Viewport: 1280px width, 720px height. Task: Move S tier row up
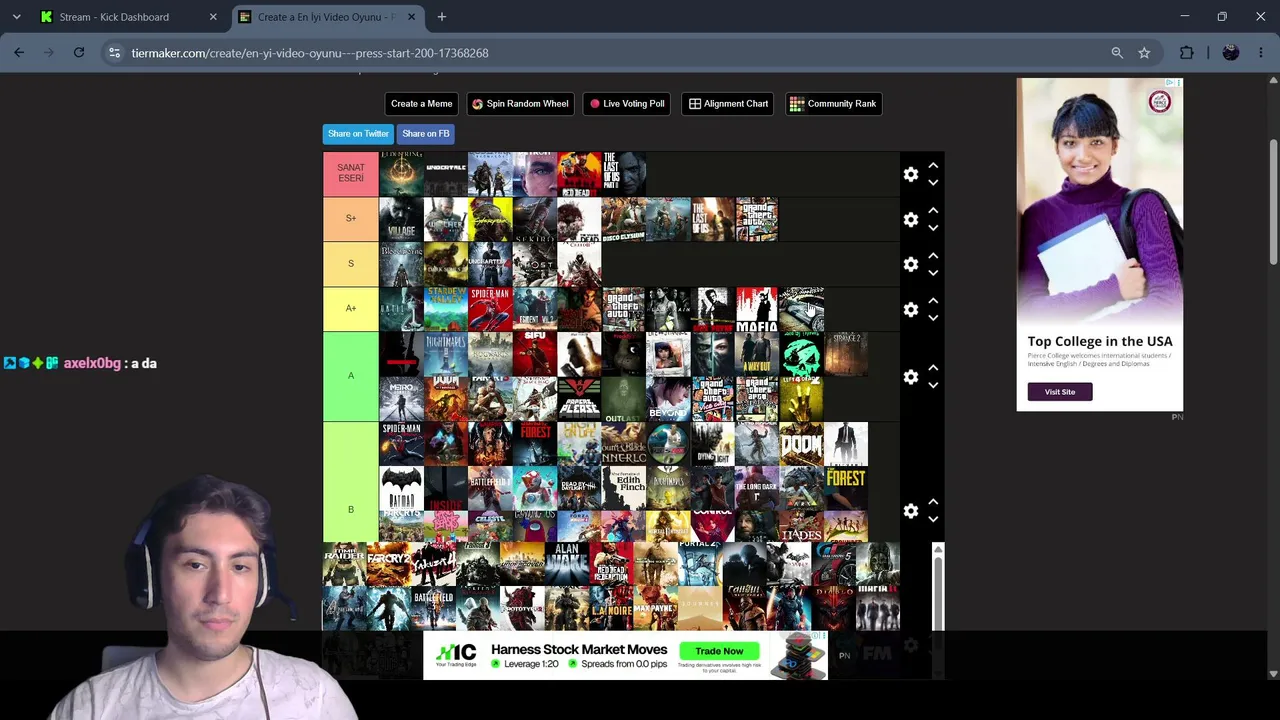933,256
